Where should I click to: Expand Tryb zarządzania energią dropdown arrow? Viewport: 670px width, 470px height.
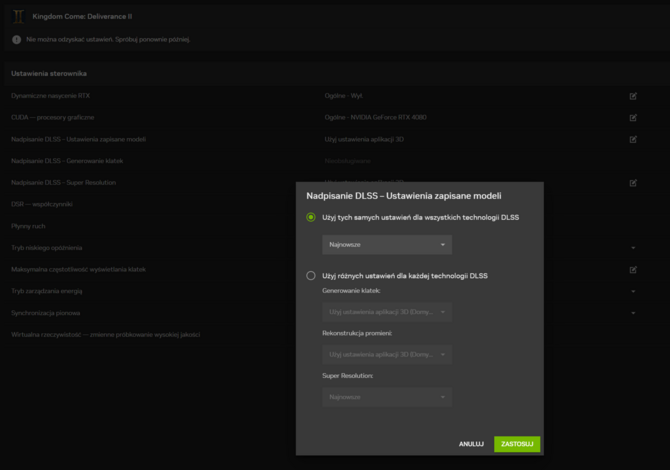tap(633, 291)
